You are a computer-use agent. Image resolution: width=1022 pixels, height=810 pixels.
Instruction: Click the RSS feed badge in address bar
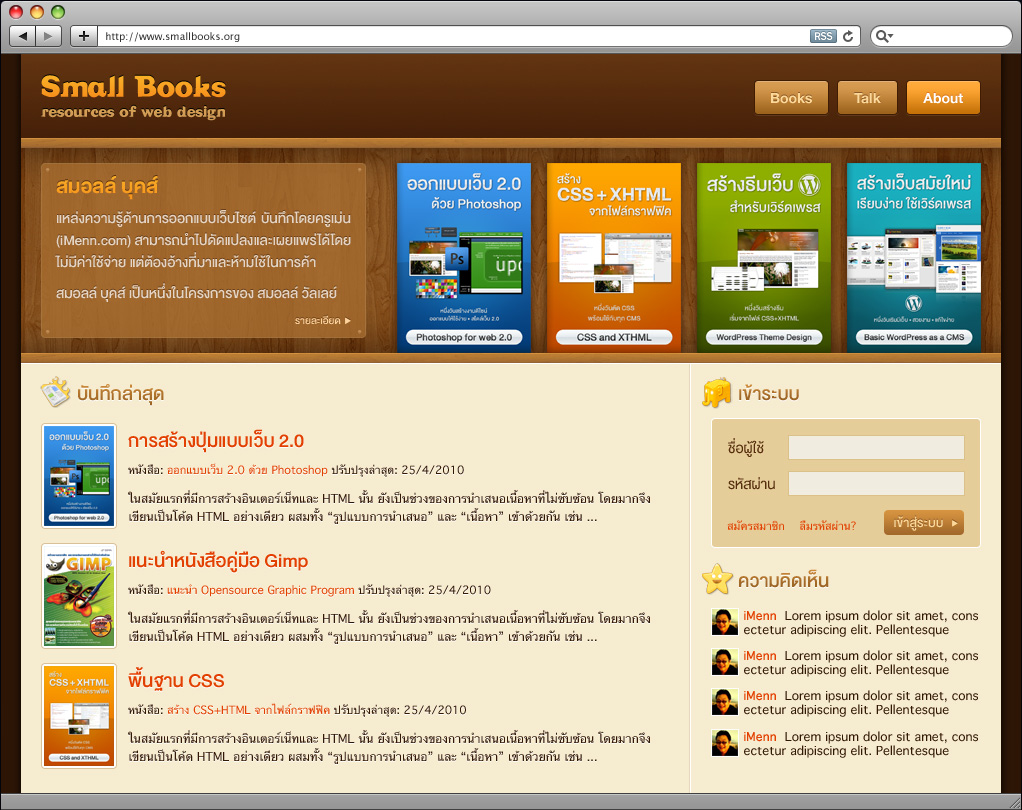click(x=822, y=36)
